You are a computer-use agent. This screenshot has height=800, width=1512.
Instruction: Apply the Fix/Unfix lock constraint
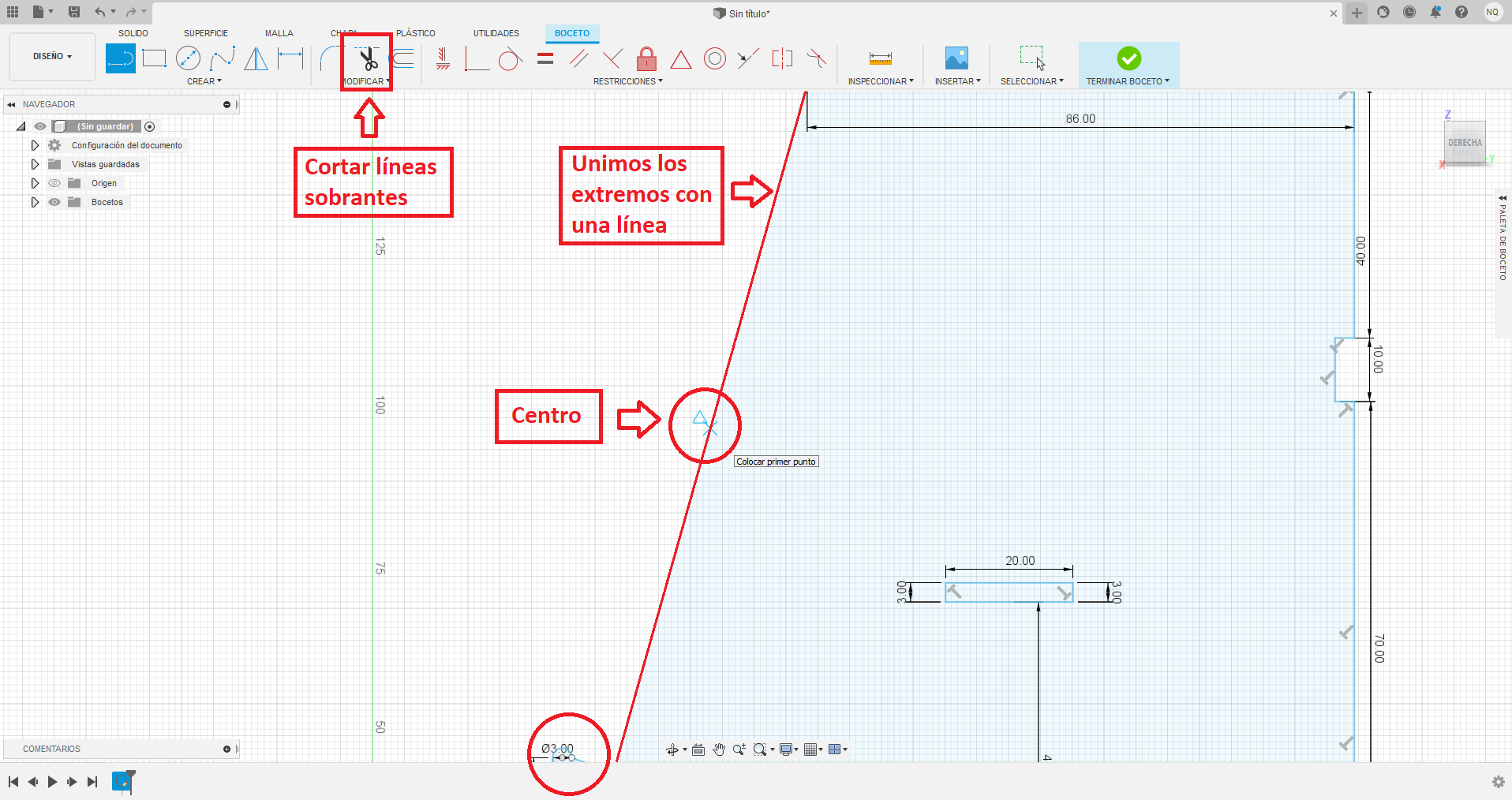(x=646, y=58)
